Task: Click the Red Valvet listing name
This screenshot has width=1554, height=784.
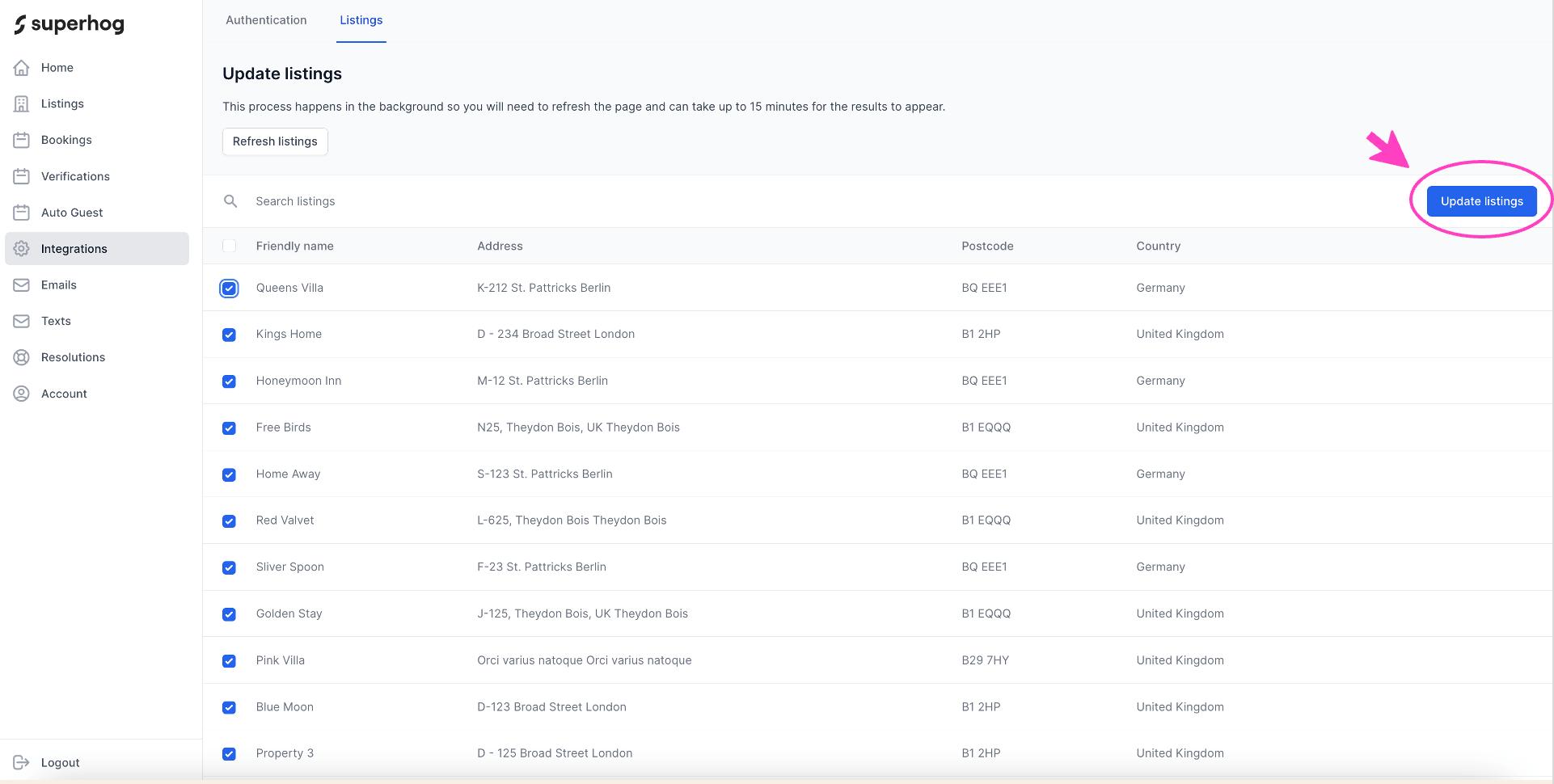Action: (x=285, y=521)
